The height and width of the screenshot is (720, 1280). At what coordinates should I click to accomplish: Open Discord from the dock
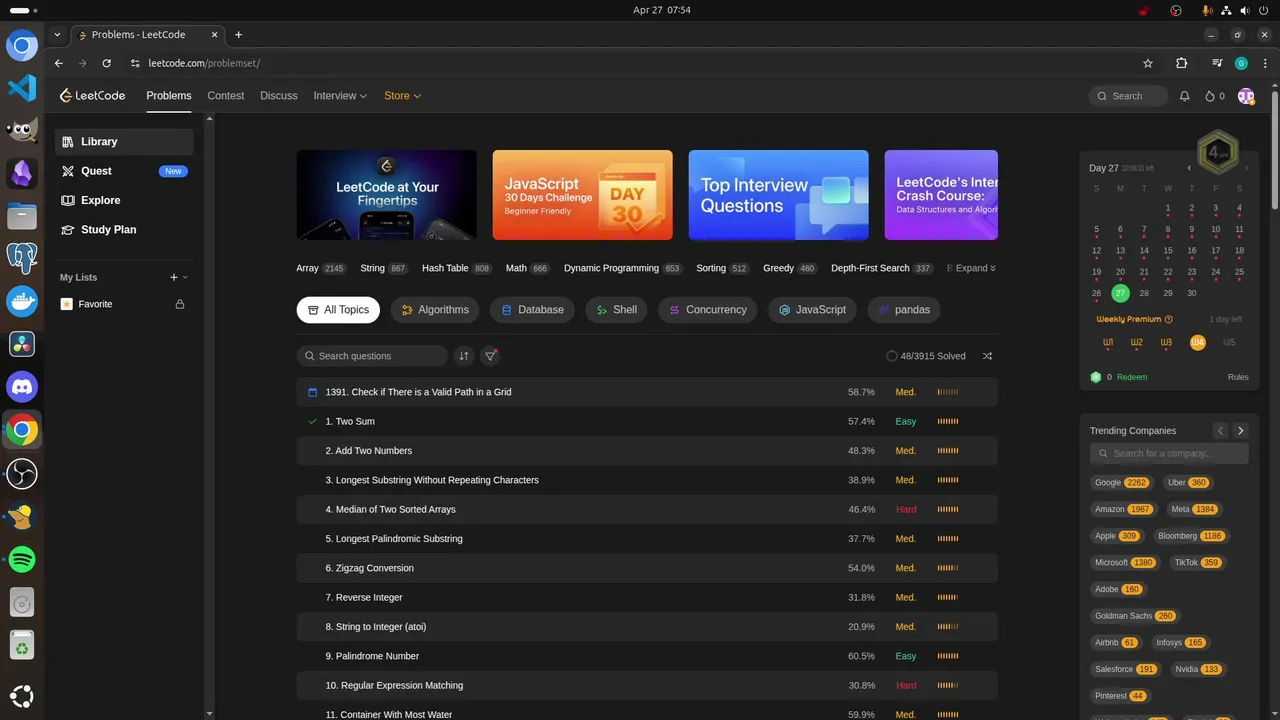click(22, 386)
